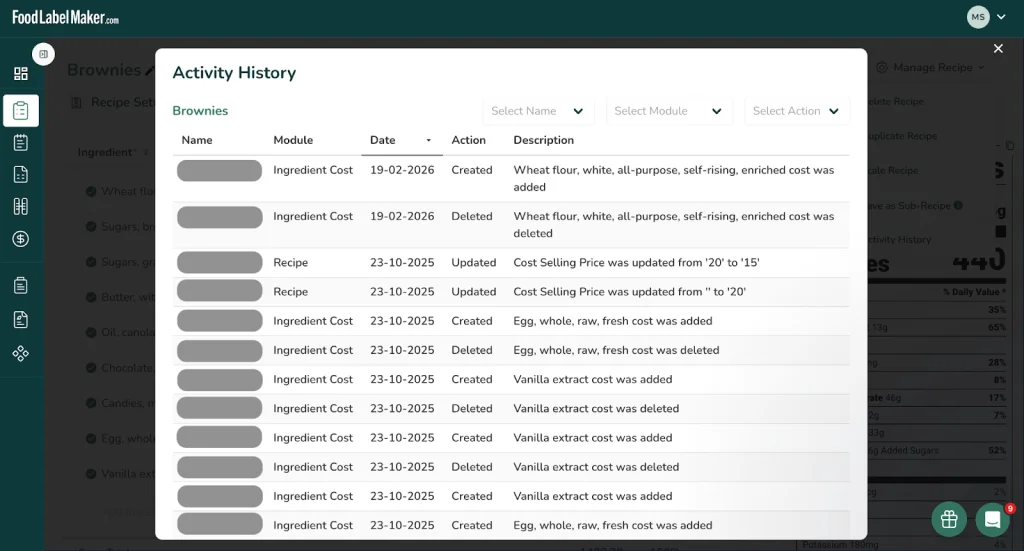Open Delete Recipe option behind dialog
This screenshot has width=1024, height=551.
[x=896, y=101]
